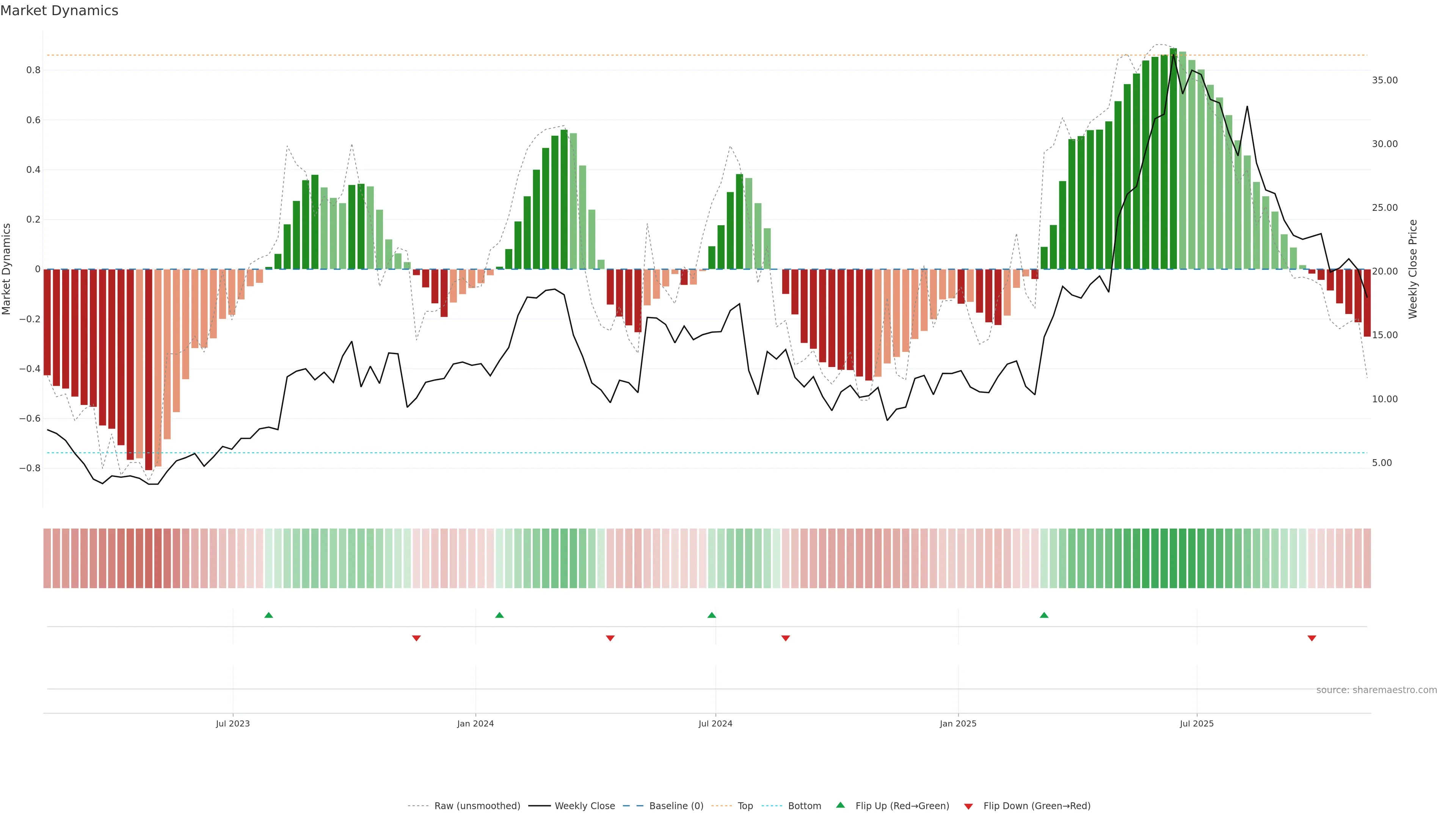Click the final red Flip Down marker in late 2025

point(1312,638)
